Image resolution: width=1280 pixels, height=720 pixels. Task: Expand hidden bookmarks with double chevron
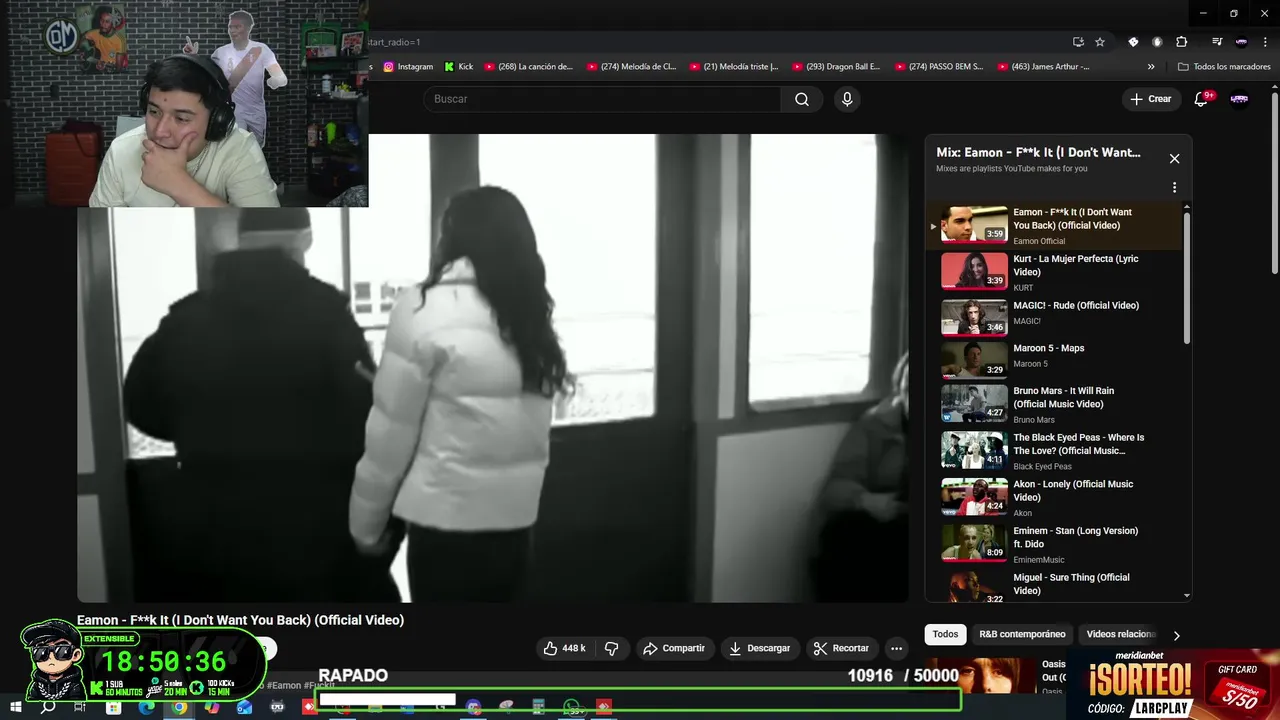[x=1151, y=67]
